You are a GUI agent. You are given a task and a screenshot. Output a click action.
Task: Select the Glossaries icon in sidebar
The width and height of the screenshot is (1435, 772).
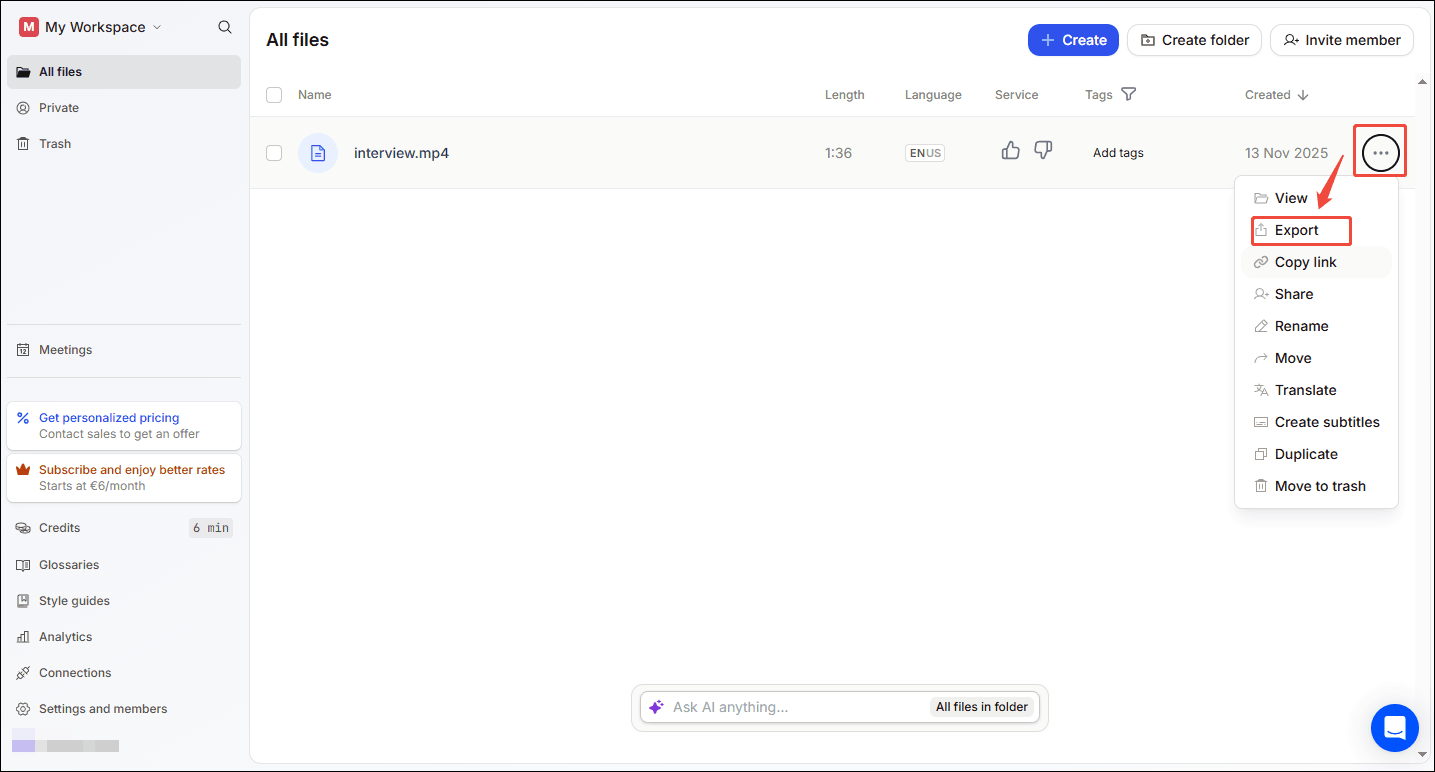22,564
